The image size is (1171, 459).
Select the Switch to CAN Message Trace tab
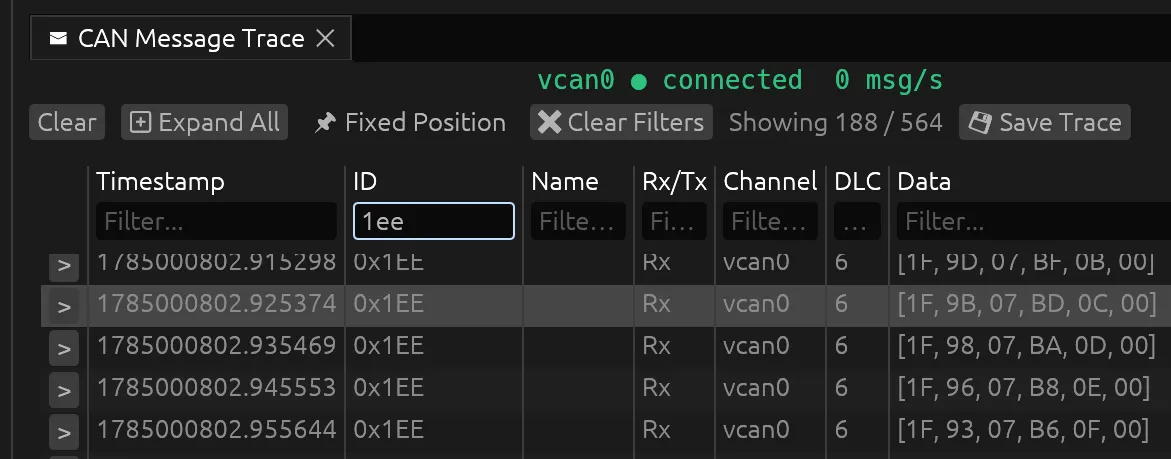tap(191, 38)
